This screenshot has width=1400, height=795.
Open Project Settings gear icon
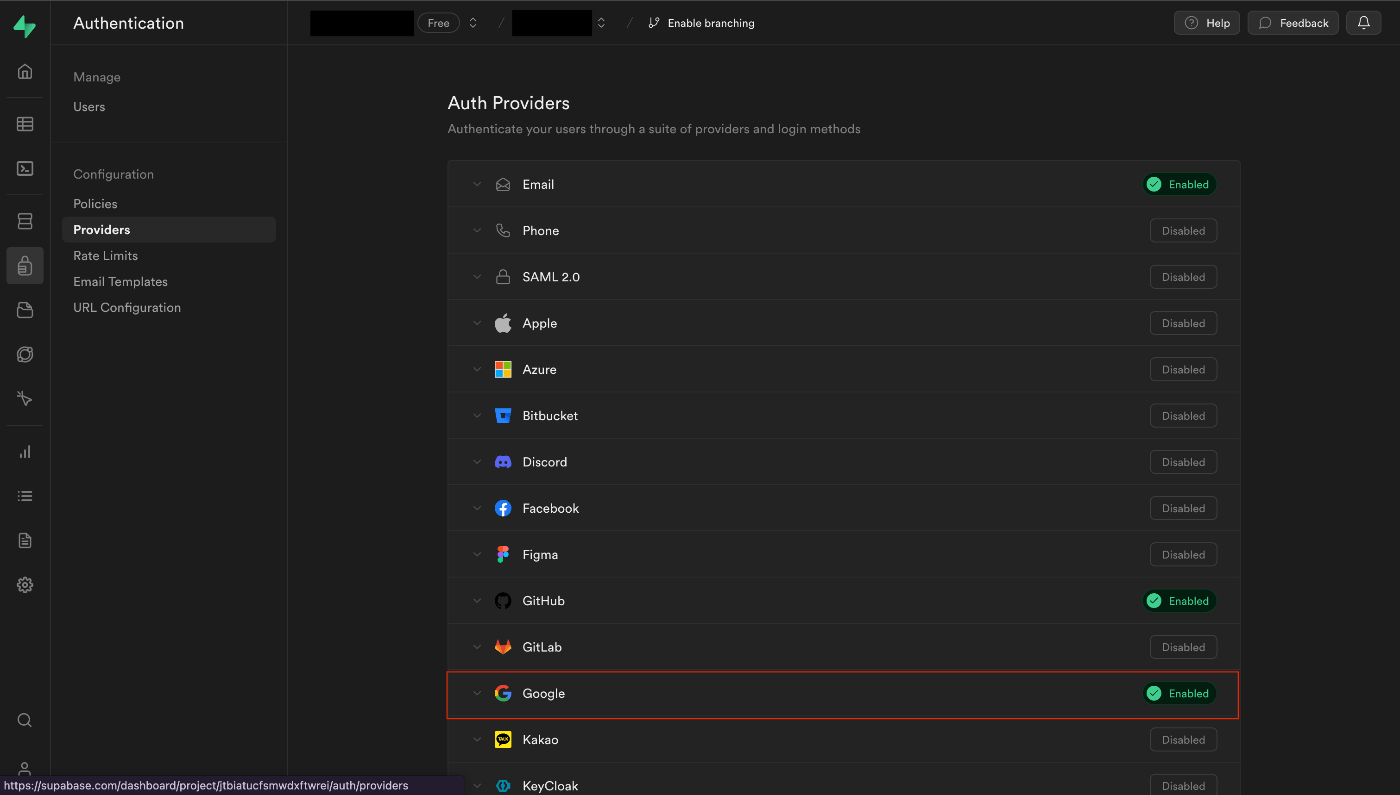tap(25, 585)
